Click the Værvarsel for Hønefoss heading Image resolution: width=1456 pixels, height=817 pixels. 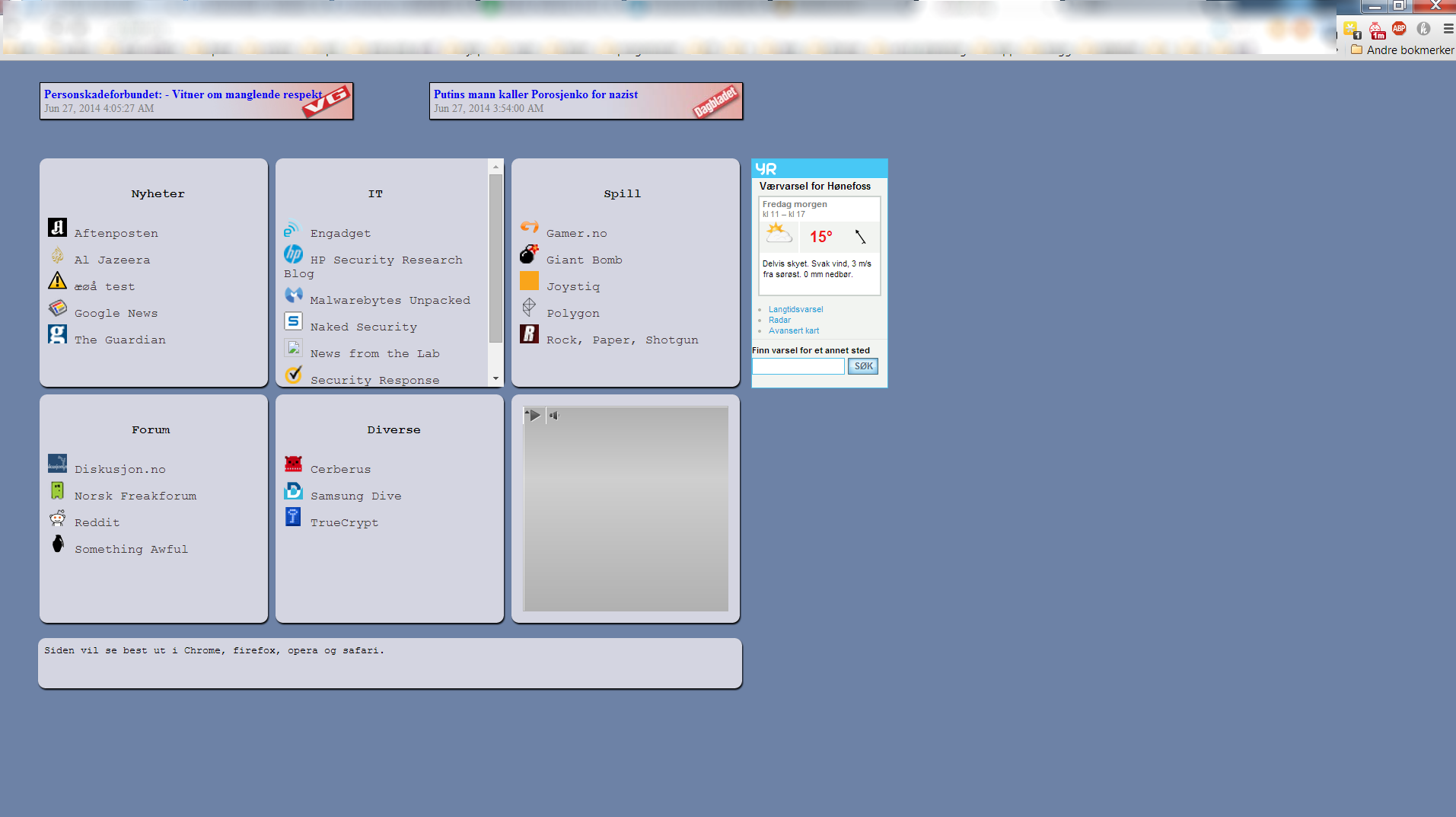coord(815,186)
